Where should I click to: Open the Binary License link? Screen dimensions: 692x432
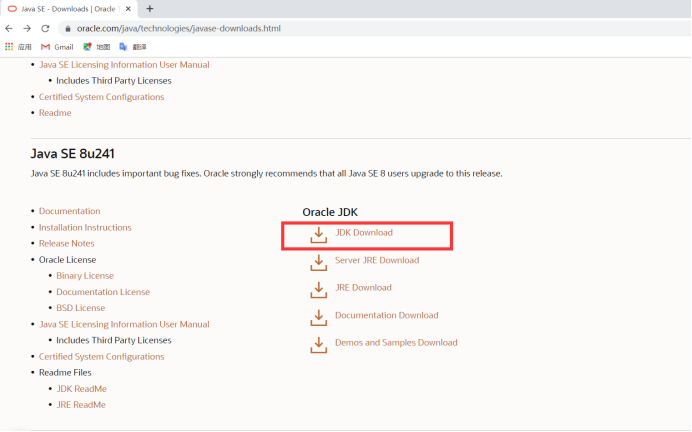(85, 275)
